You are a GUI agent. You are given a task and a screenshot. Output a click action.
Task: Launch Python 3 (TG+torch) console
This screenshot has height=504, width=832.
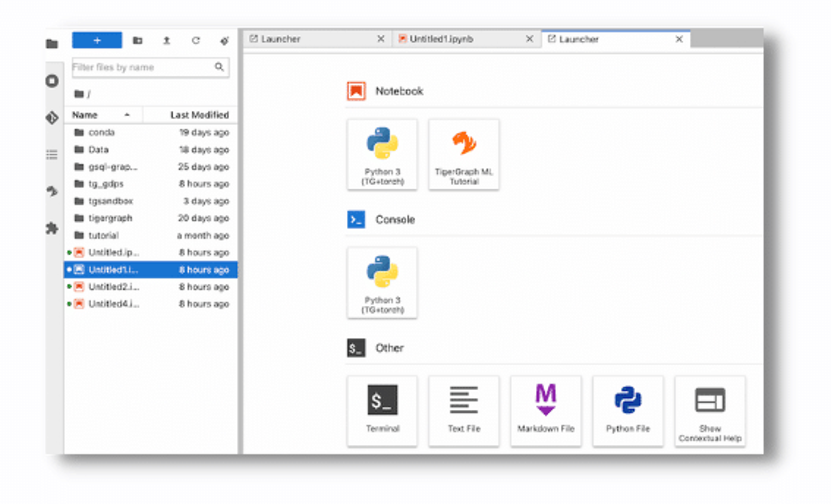pos(382,283)
